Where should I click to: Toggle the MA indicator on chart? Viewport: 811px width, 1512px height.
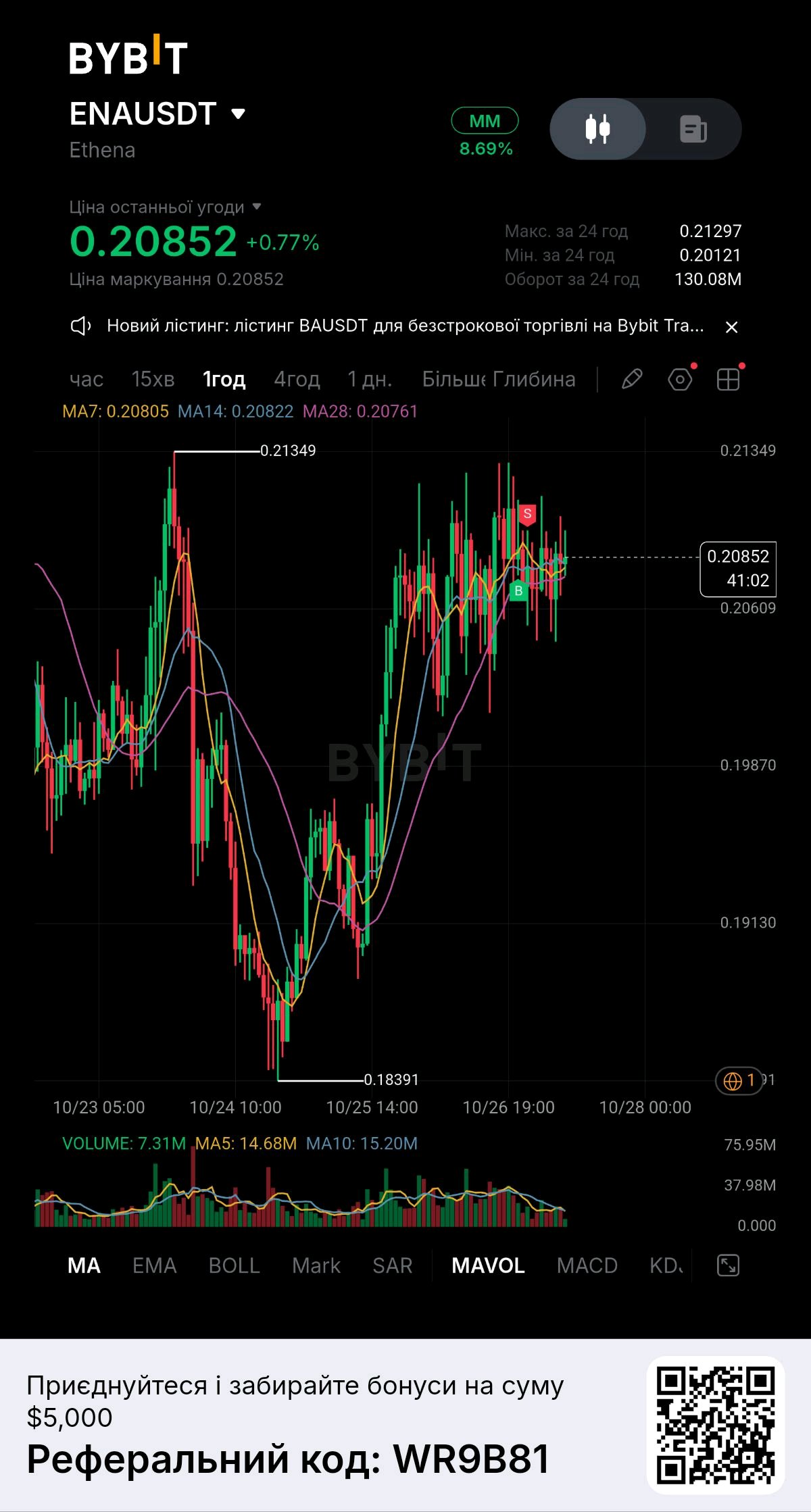[84, 1265]
